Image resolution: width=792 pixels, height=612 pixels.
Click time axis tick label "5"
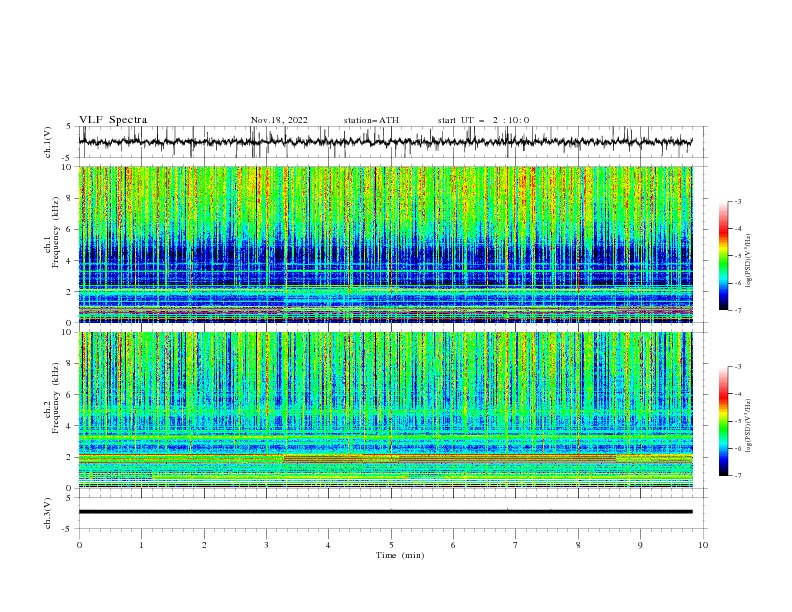pos(391,545)
